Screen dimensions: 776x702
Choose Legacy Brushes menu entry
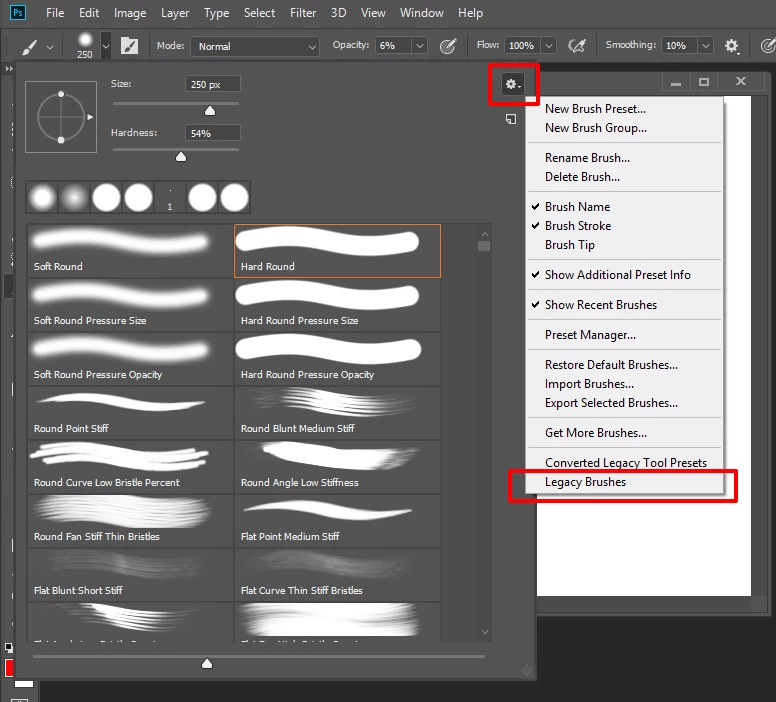coord(624,482)
